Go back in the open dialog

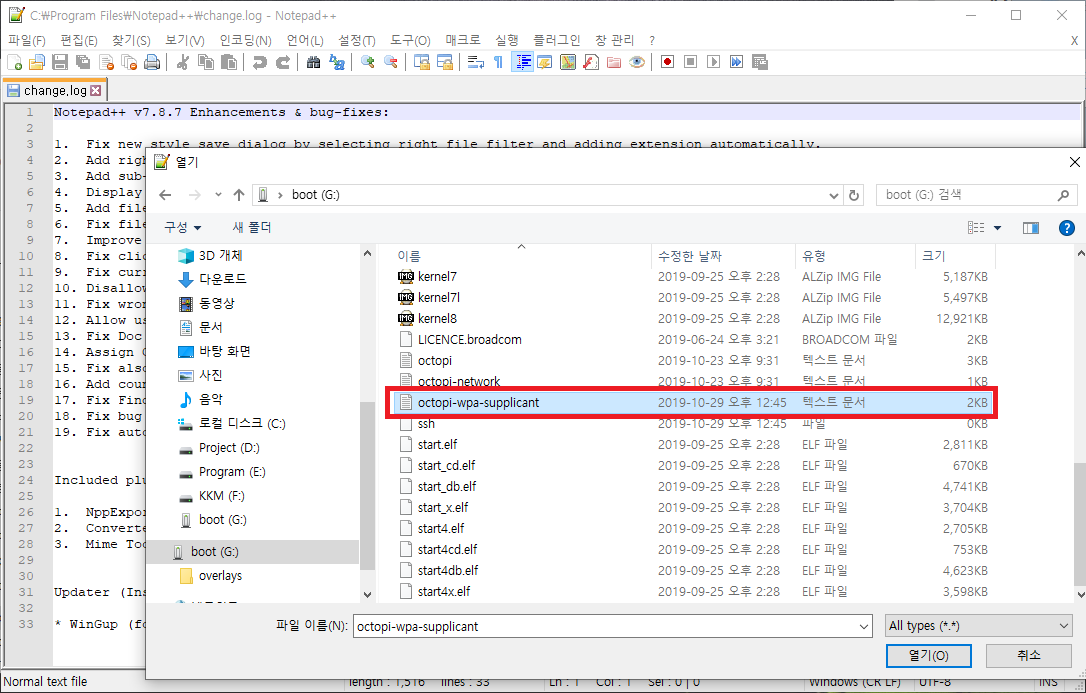(x=165, y=195)
